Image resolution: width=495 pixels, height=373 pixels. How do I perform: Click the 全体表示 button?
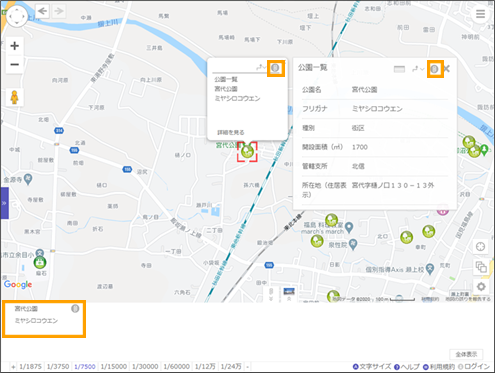pyautogui.click(x=466, y=354)
